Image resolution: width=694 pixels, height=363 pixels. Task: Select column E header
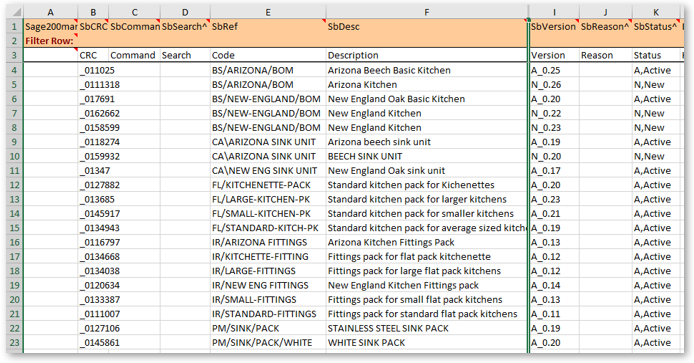pyautogui.click(x=268, y=12)
